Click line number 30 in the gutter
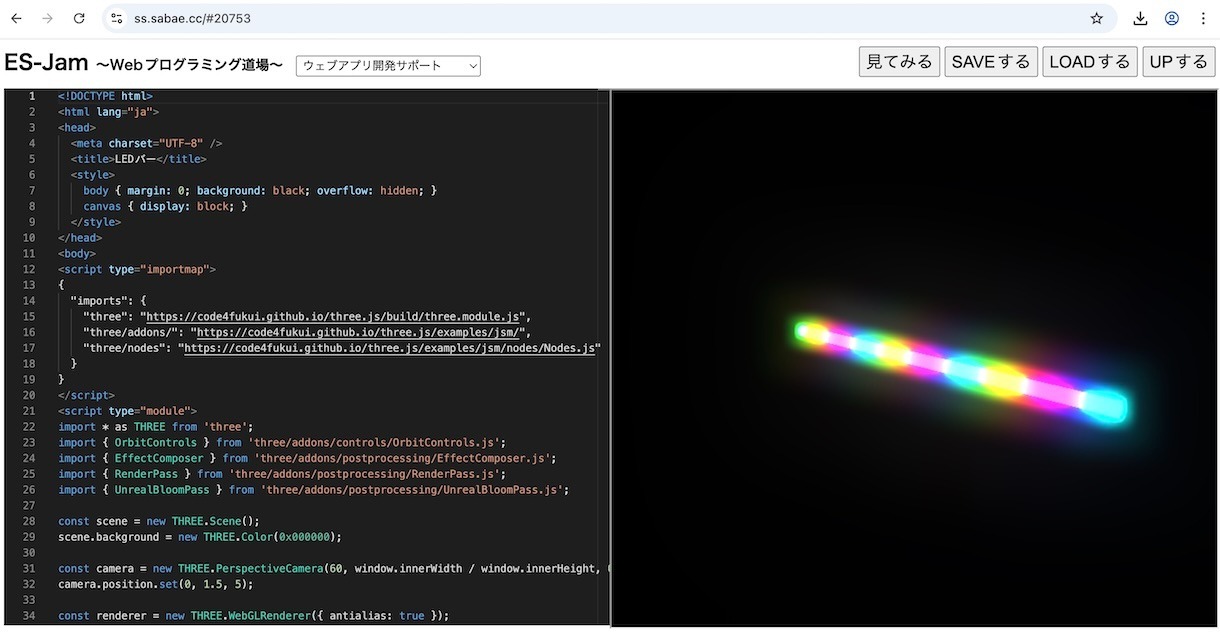1220x632 pixels. point(29,553)
